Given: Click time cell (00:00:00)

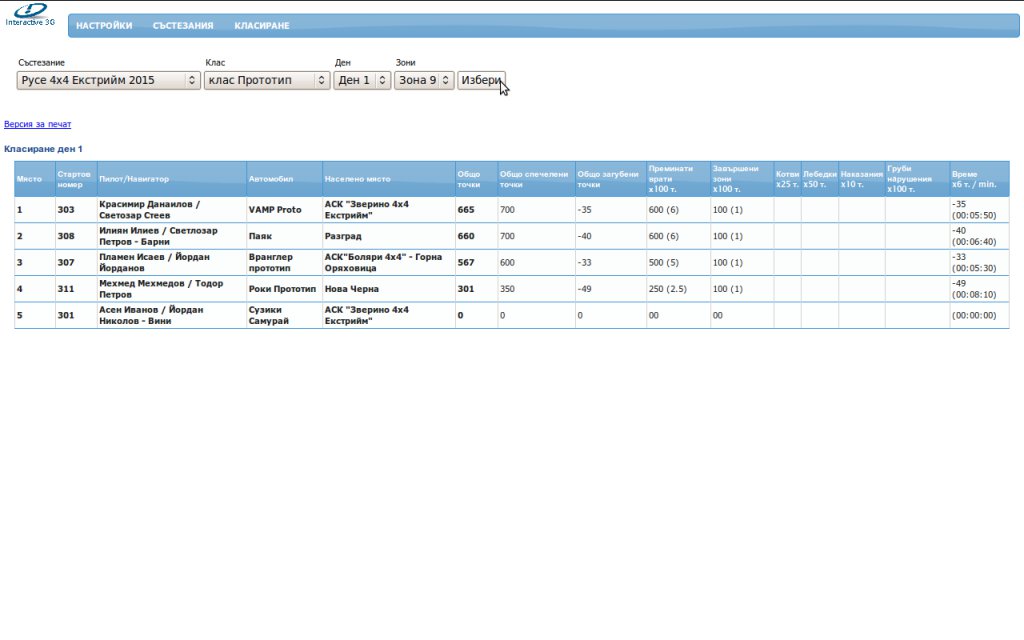Looking at the screenshot, I should pos(979,315).
